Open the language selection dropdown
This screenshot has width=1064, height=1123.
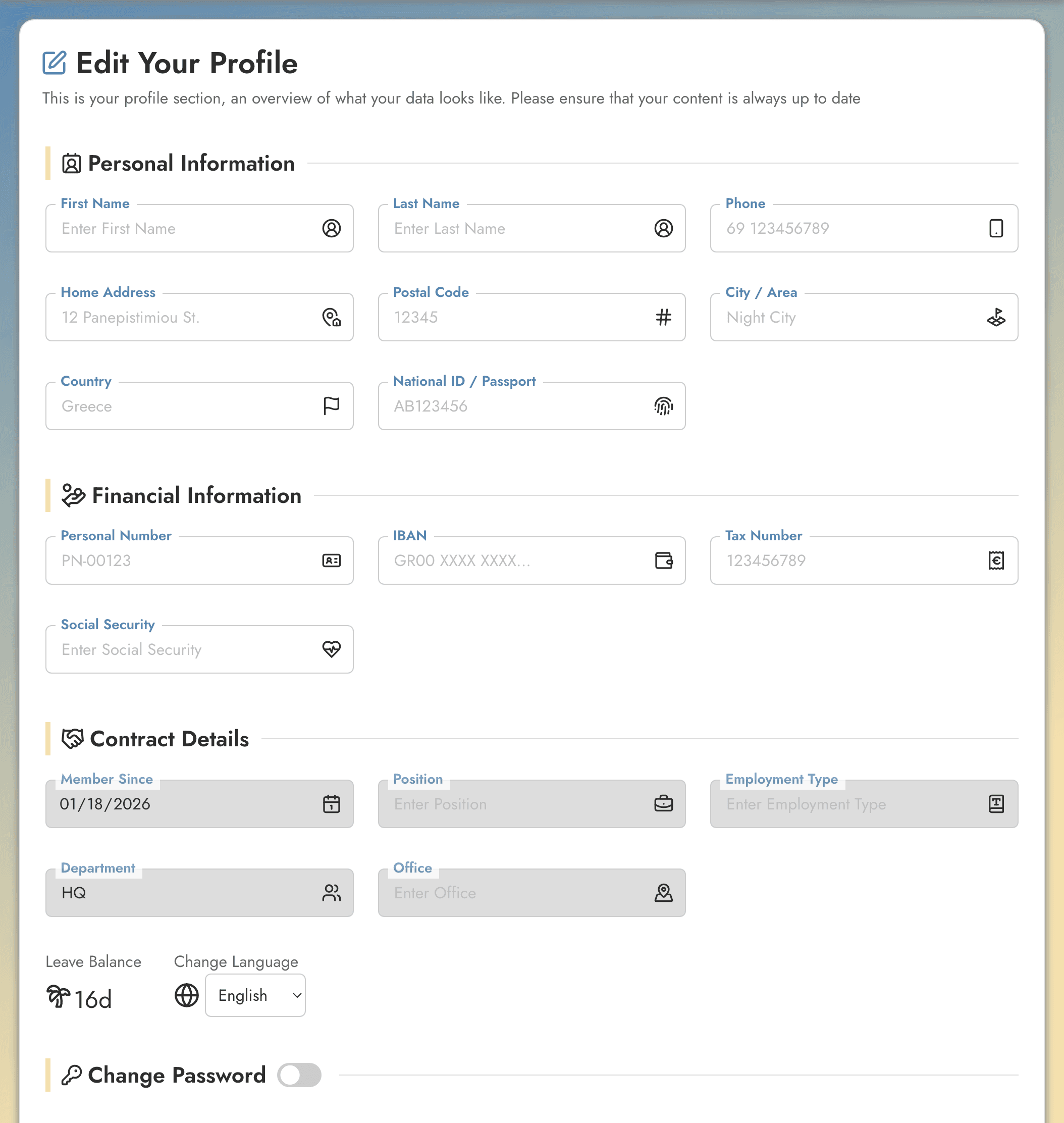(255, 995)
